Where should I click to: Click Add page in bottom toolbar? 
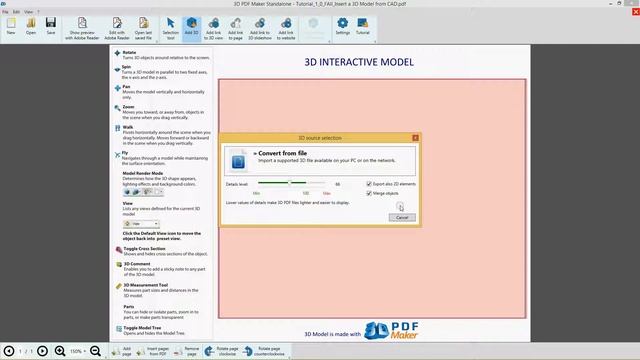122,351
